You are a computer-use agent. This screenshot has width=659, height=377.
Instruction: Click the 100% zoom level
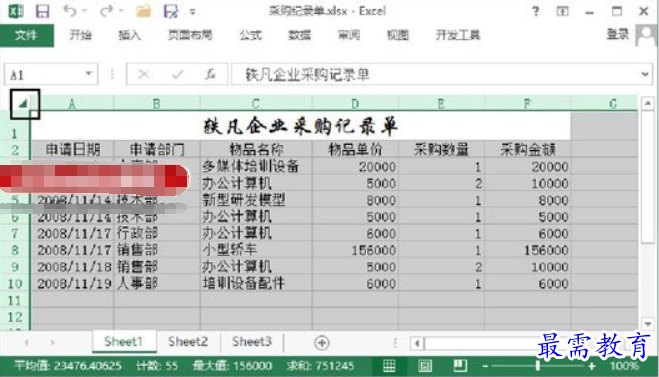coord(625,366)
